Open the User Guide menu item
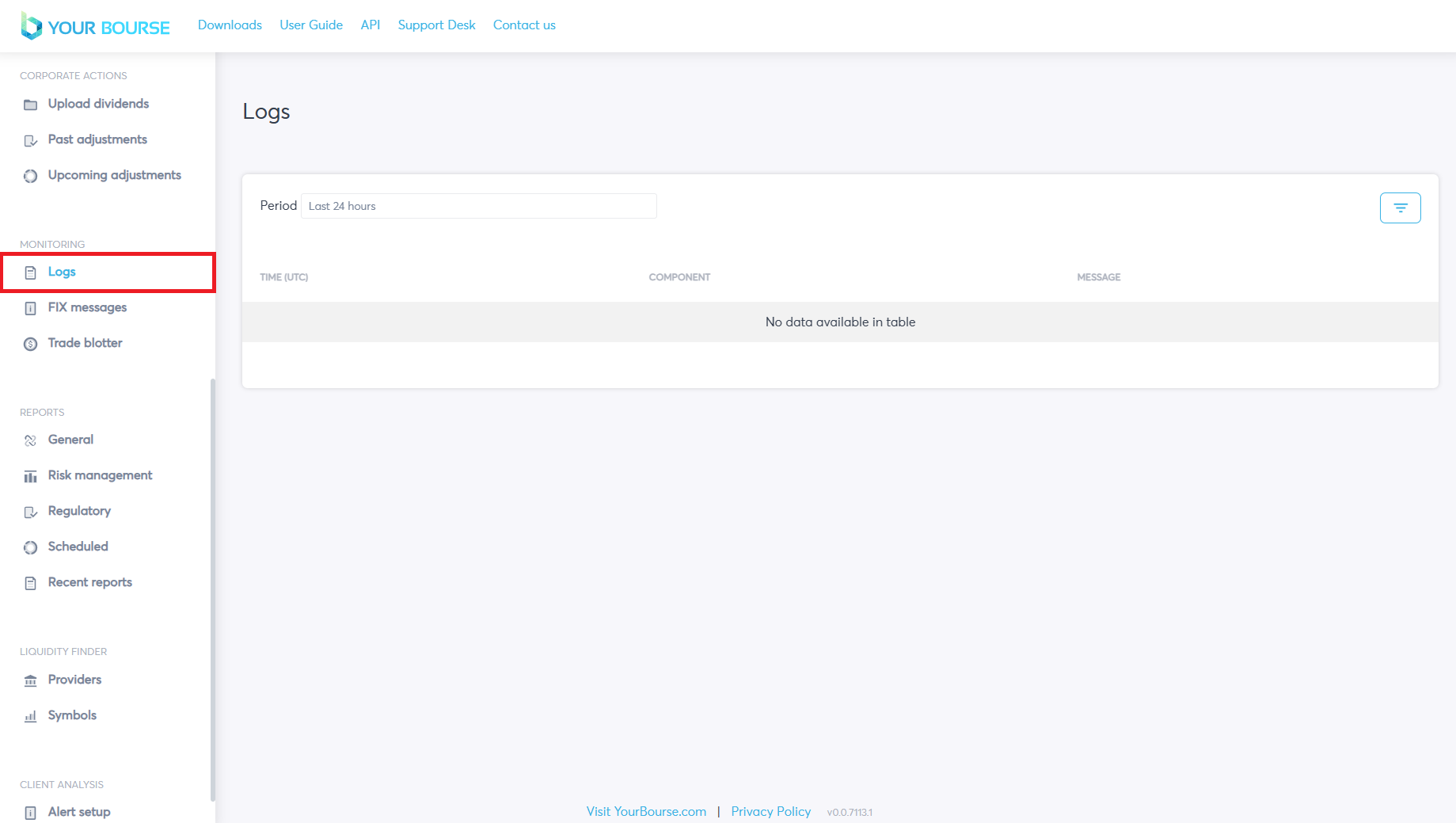The image size is (1456, 823). click(x=310, y=25)
